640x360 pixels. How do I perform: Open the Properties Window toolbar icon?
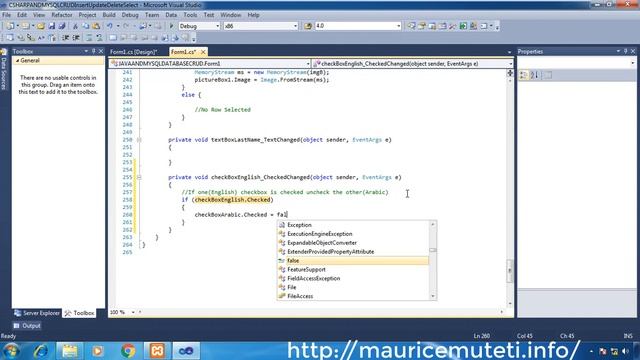click(422, 26)
